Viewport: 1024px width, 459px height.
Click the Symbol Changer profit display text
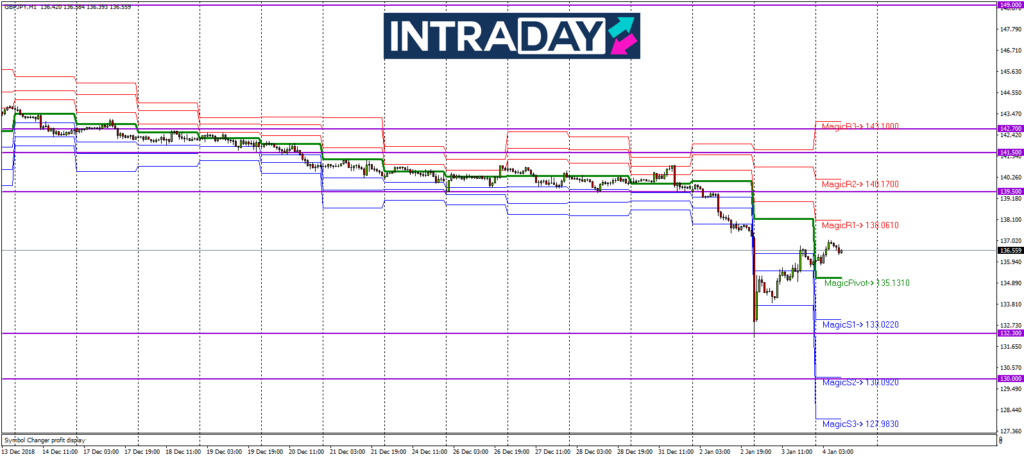point(44,440)
